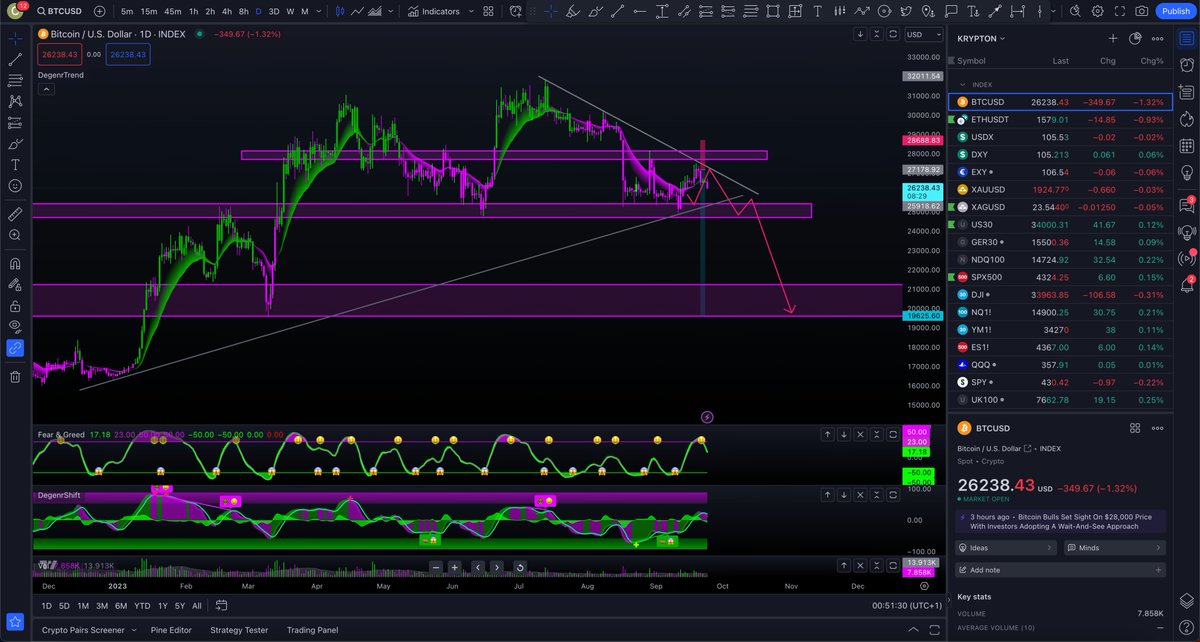This screenshot has width=1200, height=642.
Task: Select the 5m timeframe
Action: (127, 11)
